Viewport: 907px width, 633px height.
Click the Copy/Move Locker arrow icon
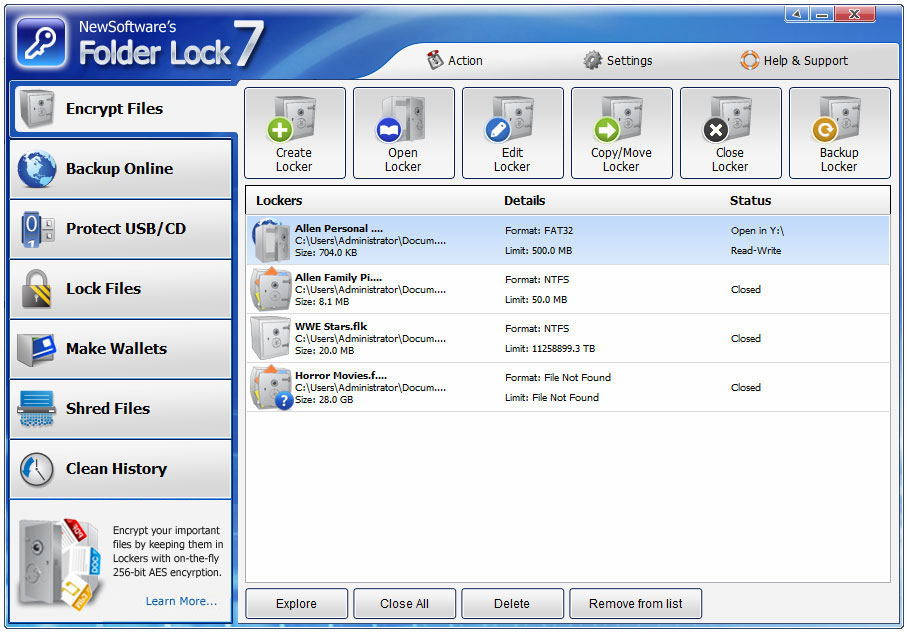[x=607, y=130]
